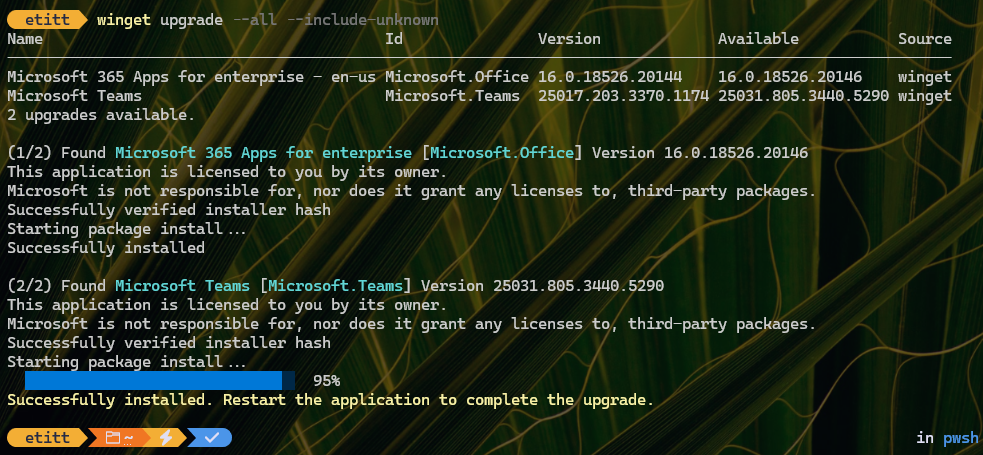The height and width of the screenshot is (455, 983).
Task: Click the blue checkmark status segment
Action: 211,437
